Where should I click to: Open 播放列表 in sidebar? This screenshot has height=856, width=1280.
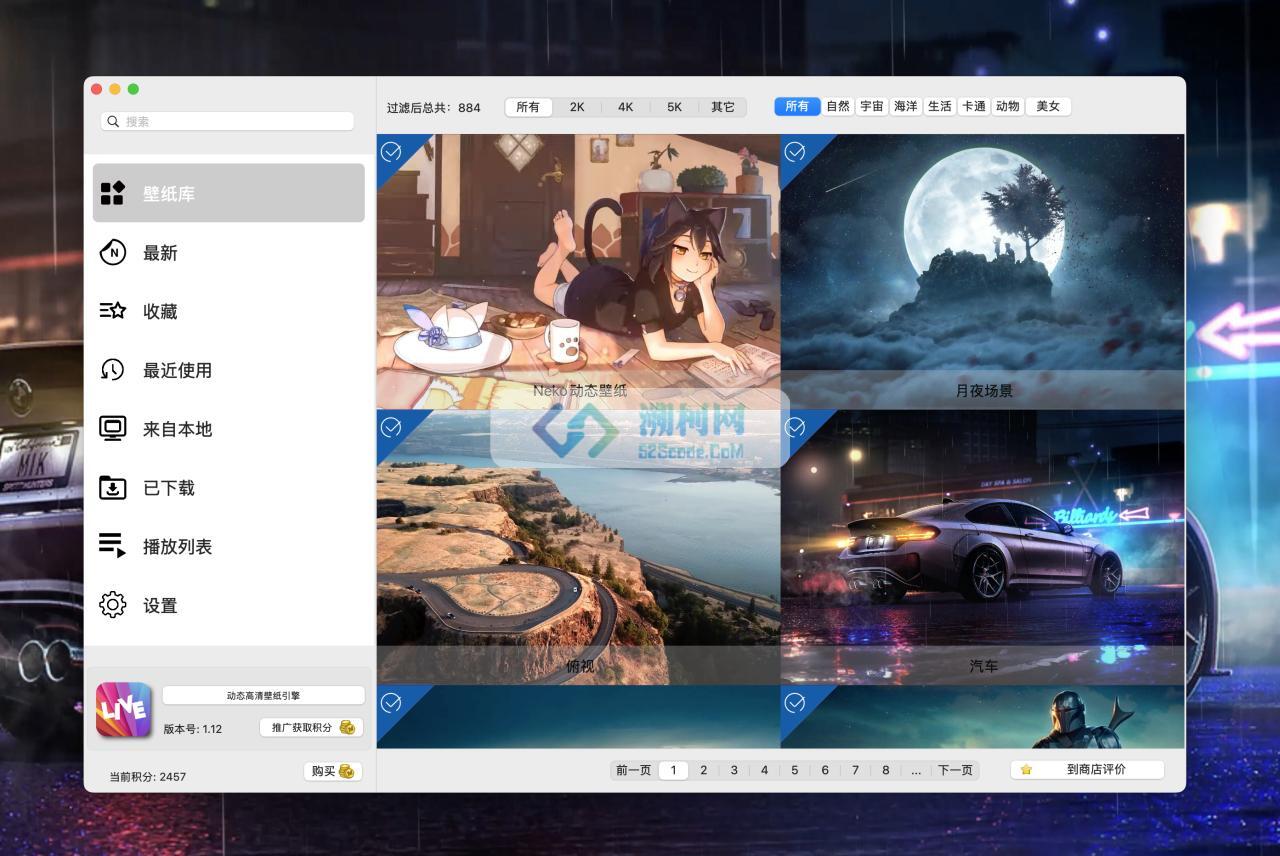pos(229,546)
